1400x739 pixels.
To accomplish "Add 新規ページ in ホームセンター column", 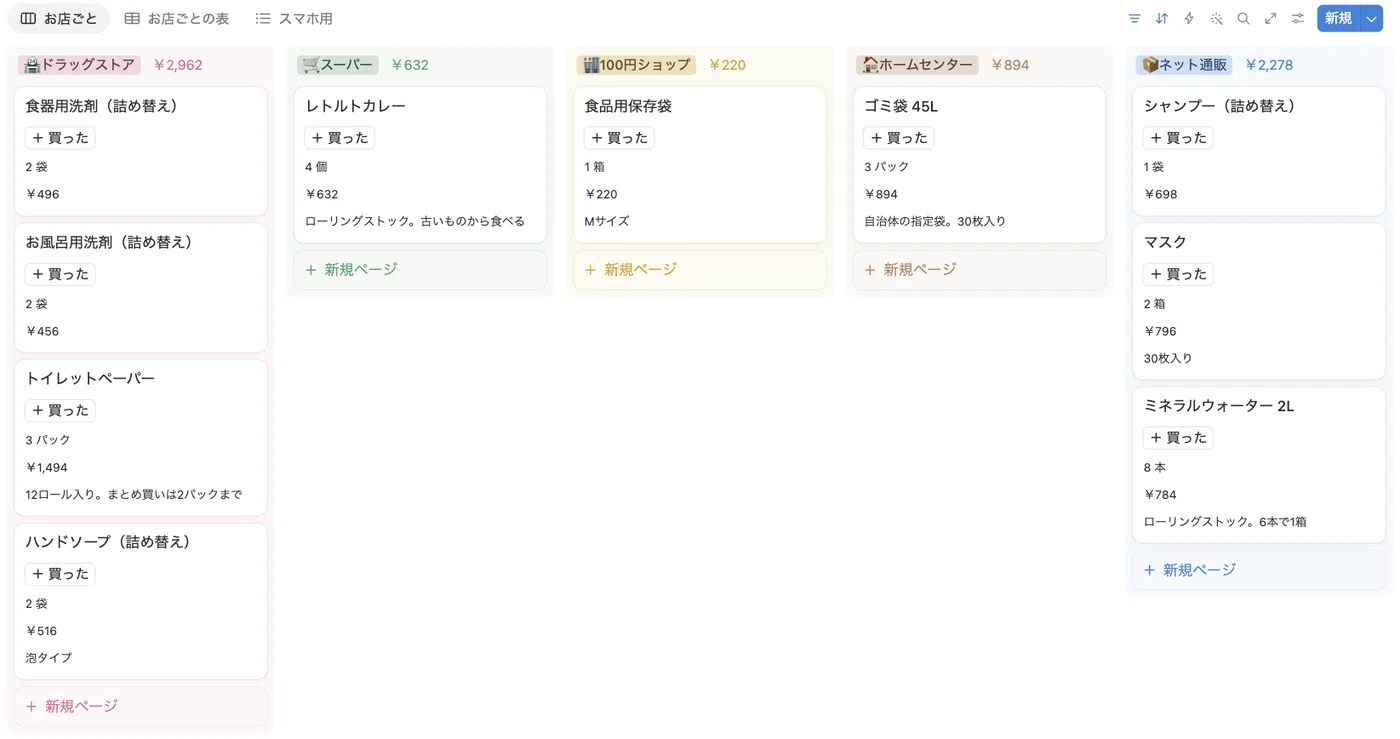I will coord(979,270).
